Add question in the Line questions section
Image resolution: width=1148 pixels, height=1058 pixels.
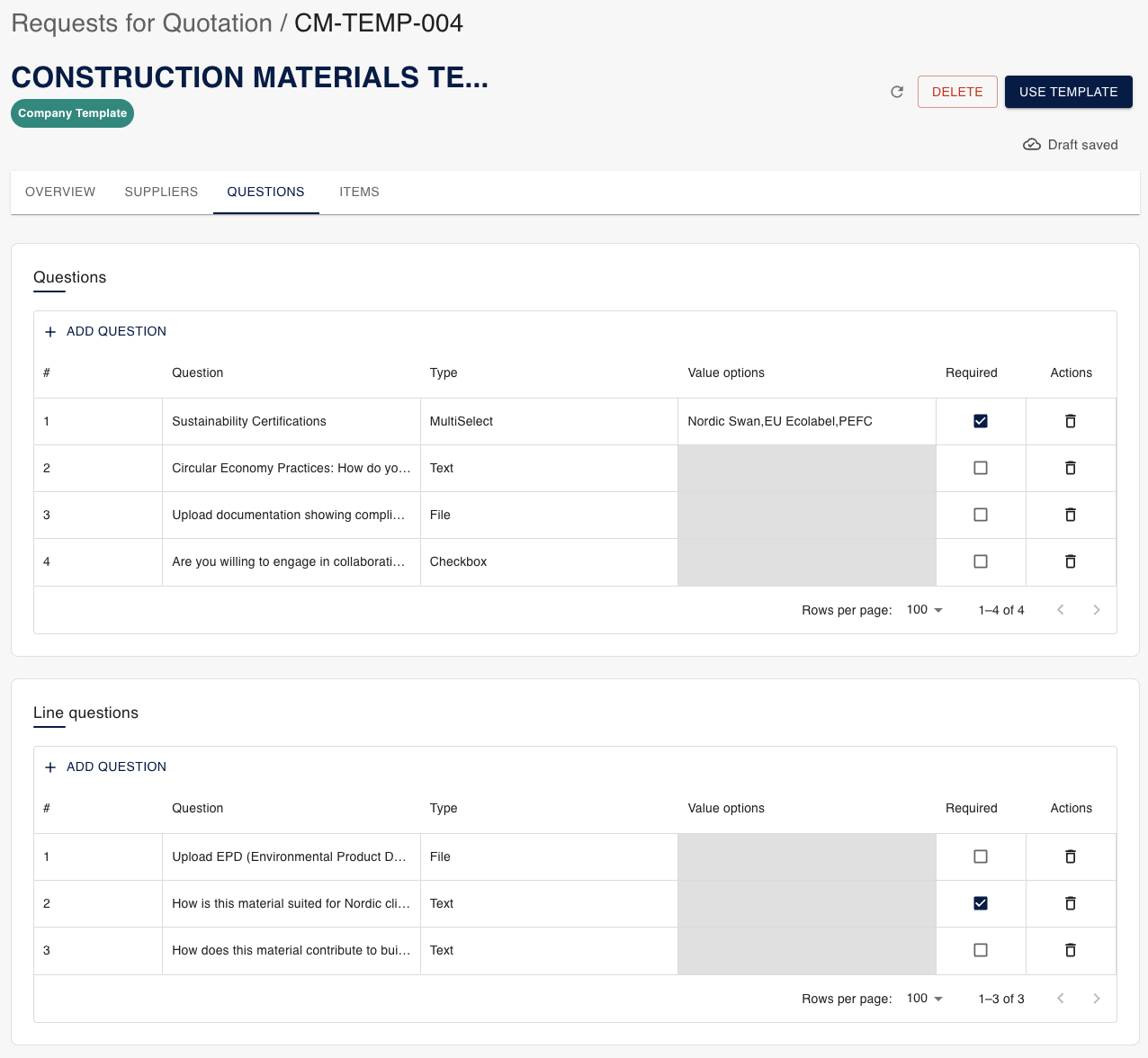(x=105, y=767)
